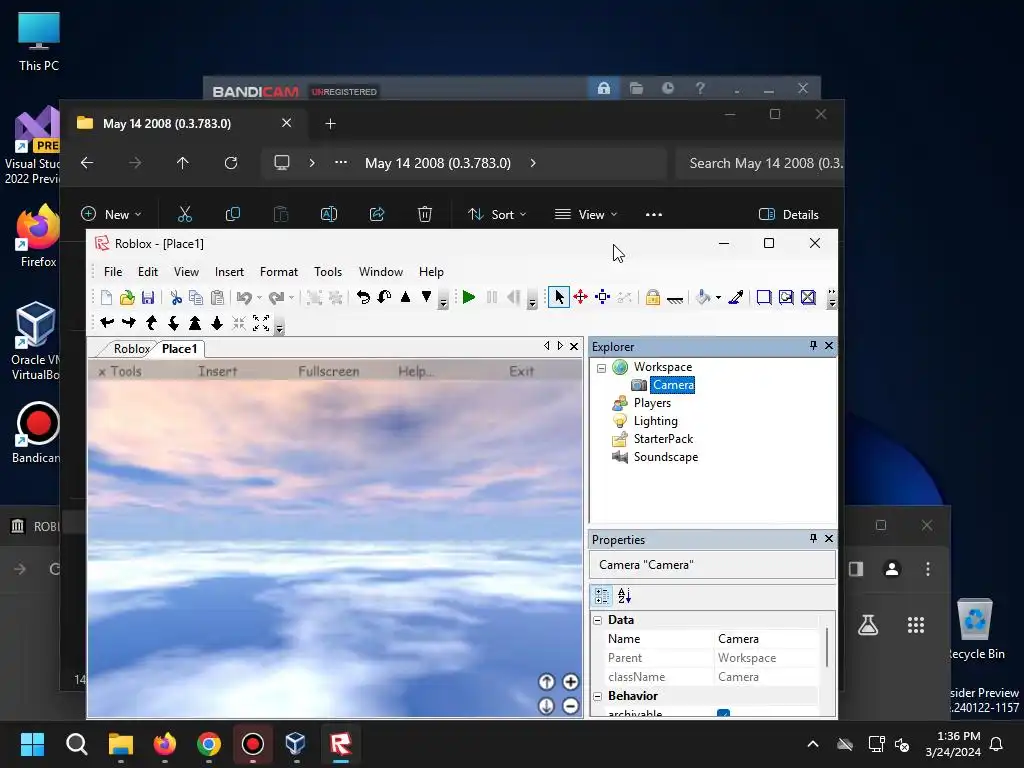Open the Redo history dropdown arrow

pos(291,298)
